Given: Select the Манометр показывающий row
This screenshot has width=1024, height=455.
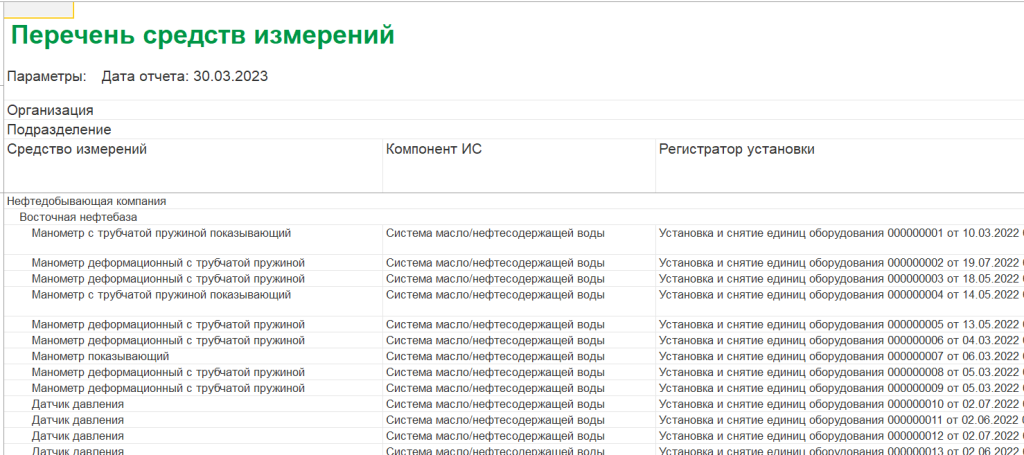Looking at the screenshot, I should [100, 356].
